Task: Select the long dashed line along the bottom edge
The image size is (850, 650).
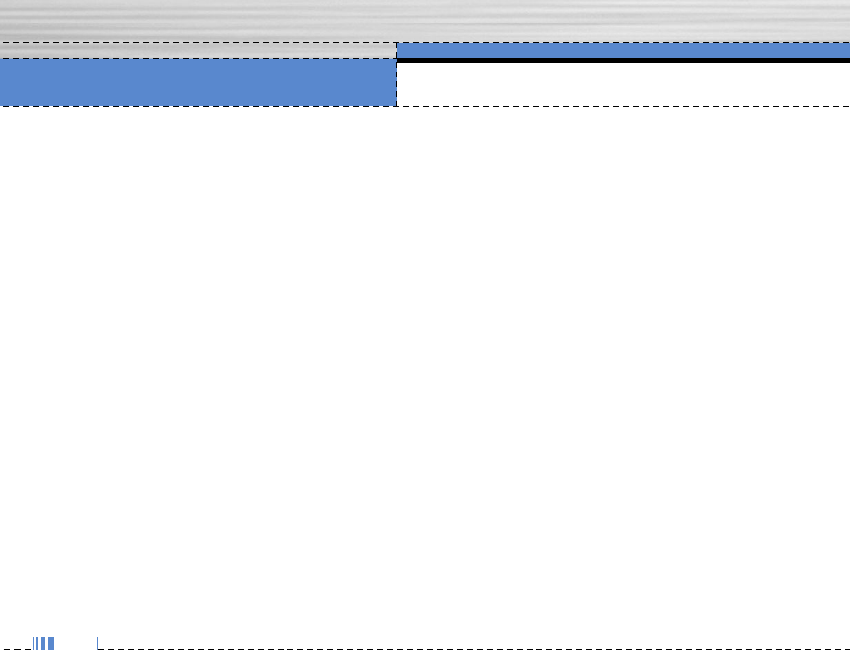Action: click(x=474, y=649)
